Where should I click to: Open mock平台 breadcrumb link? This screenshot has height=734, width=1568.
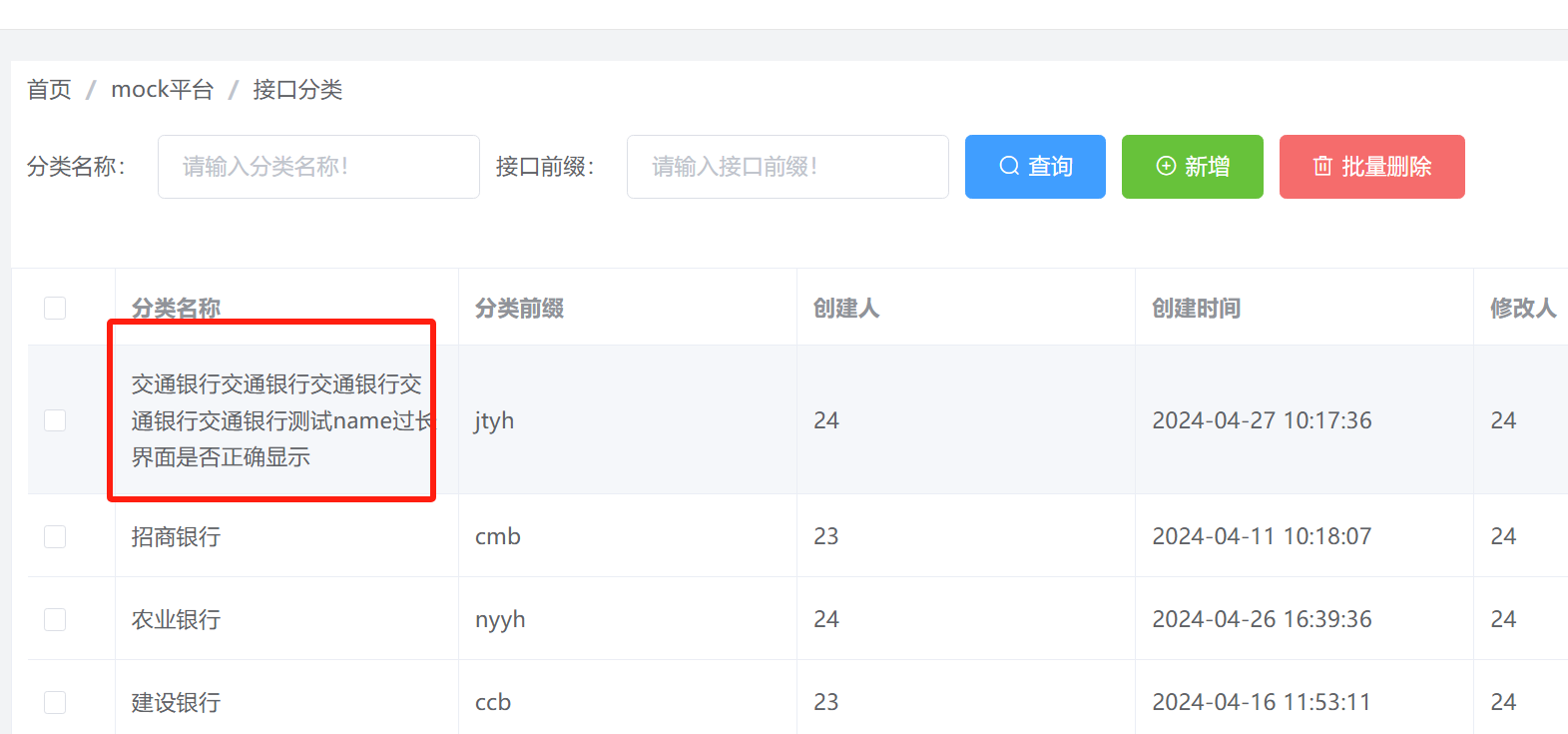pyautogui.click(x=163, y=90)
